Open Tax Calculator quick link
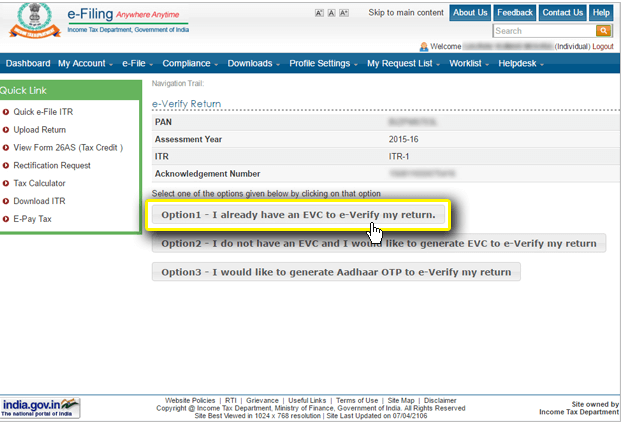Screen dimensions: 623x443 (39, 184)
